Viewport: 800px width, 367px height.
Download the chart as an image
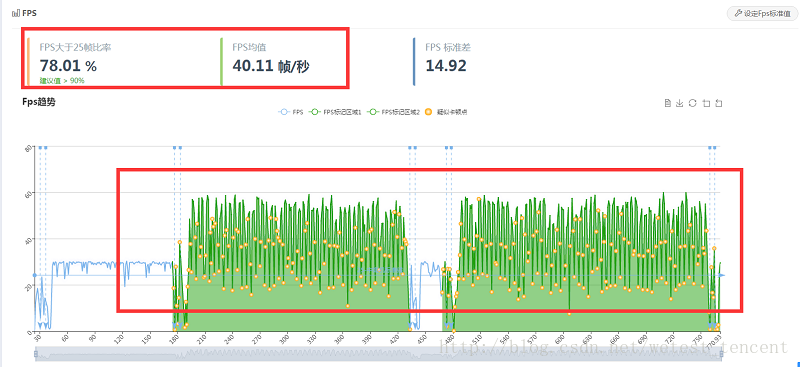tap(680, 104)
